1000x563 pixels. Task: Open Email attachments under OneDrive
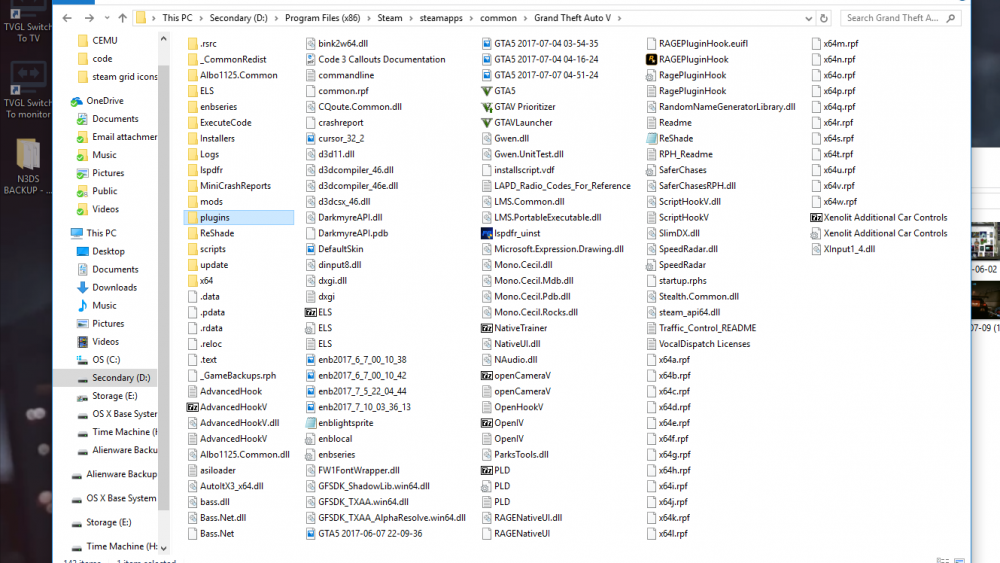click(x=117, y=136)
